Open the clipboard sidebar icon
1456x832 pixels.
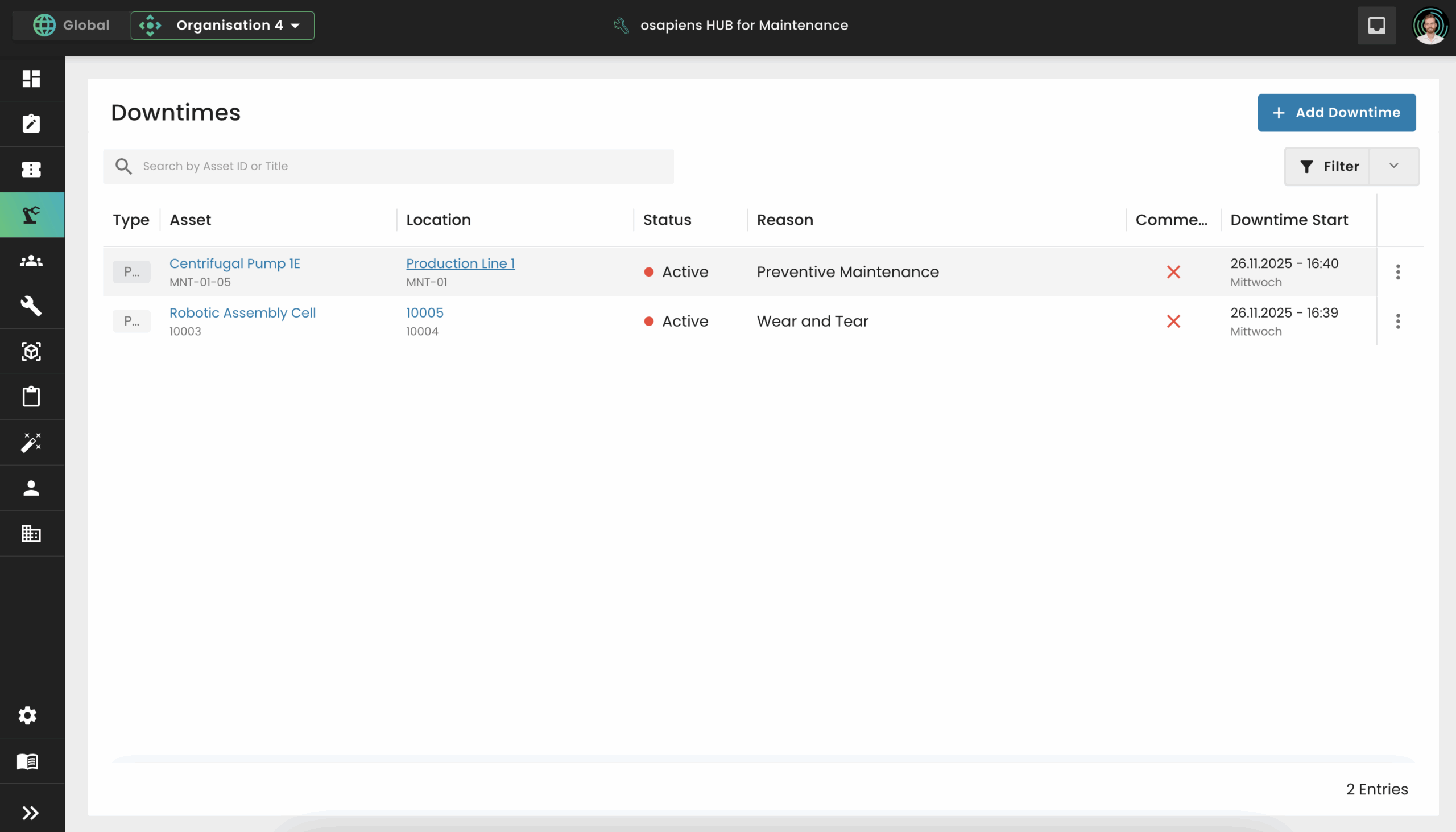pos(31,397)
